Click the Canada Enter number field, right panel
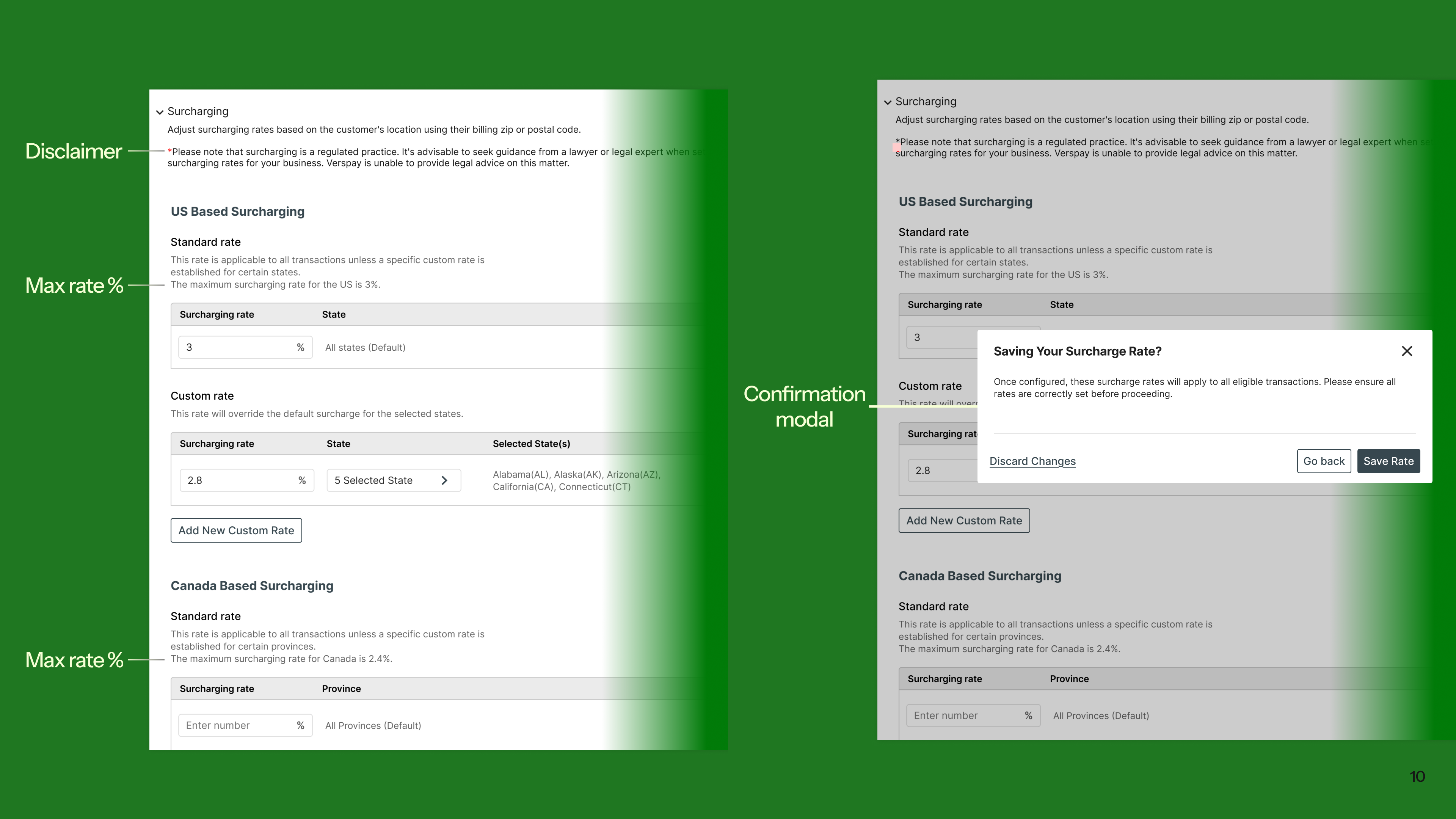Viewport: 1456px width, 819px height. click(964, 715)
